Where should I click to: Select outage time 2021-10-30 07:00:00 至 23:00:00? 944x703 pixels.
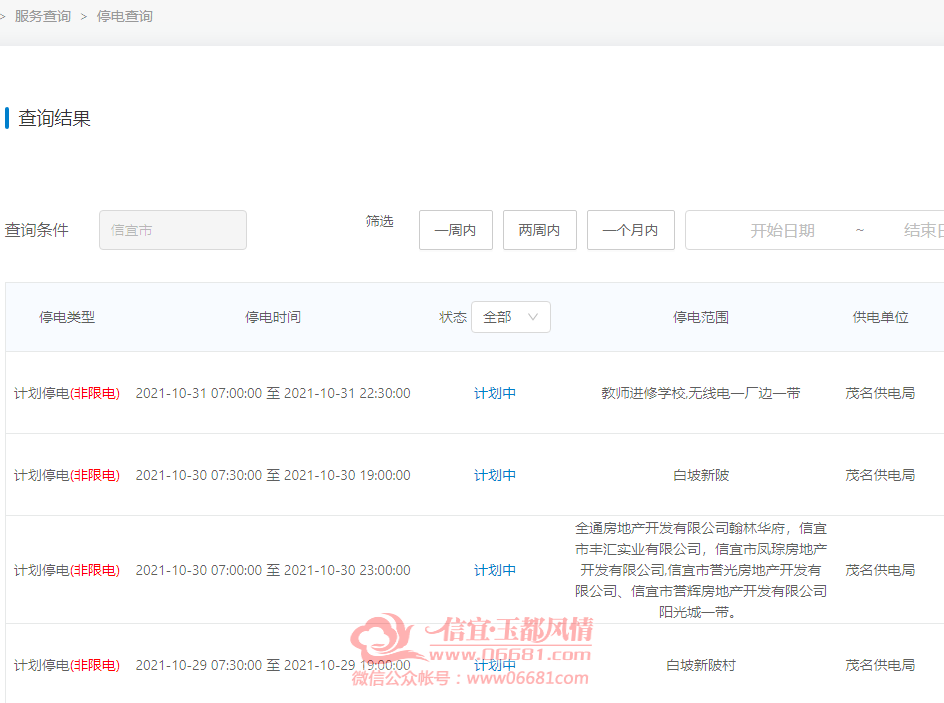pos(273,570)
